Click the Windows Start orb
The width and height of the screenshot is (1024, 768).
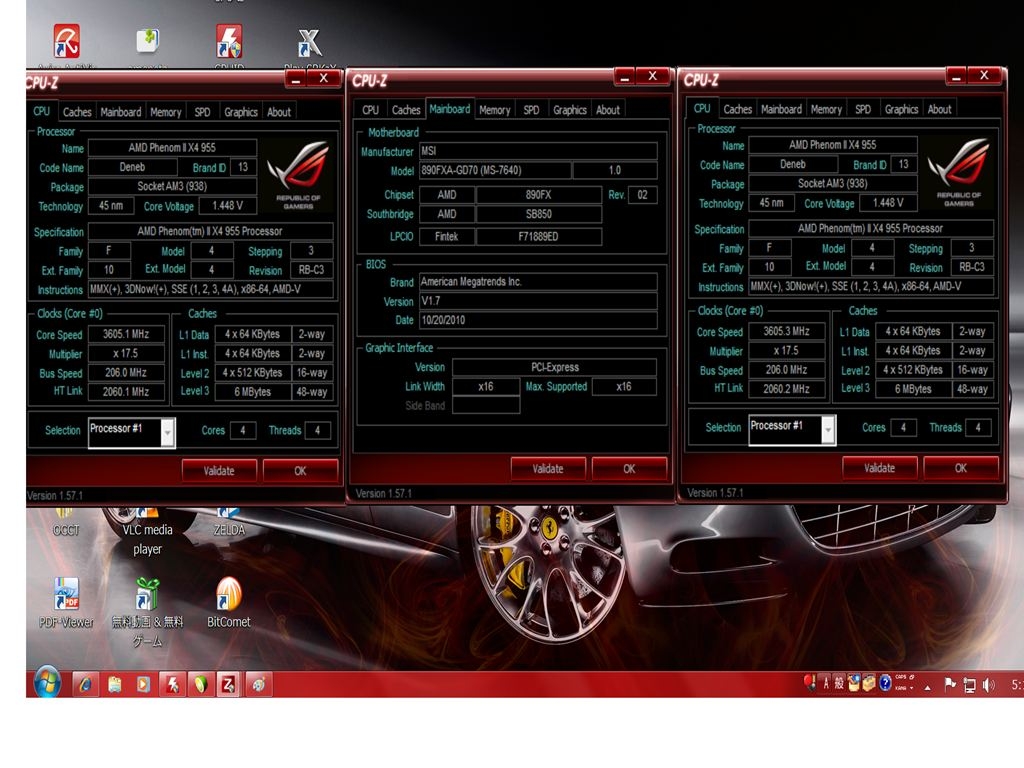pyautogui.click(x=47, y=684)
